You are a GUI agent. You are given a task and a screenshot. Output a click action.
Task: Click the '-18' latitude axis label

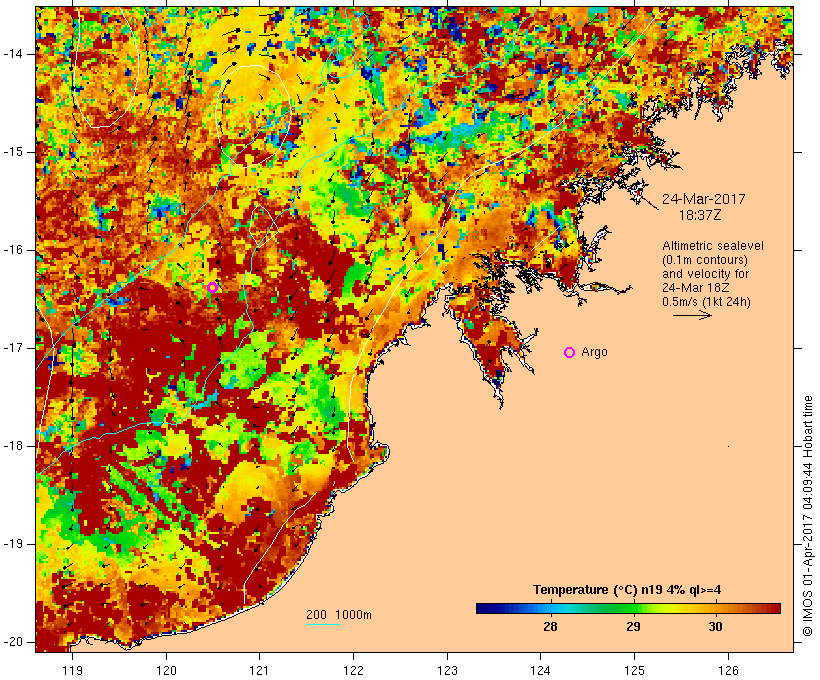(x=12, y=446)
